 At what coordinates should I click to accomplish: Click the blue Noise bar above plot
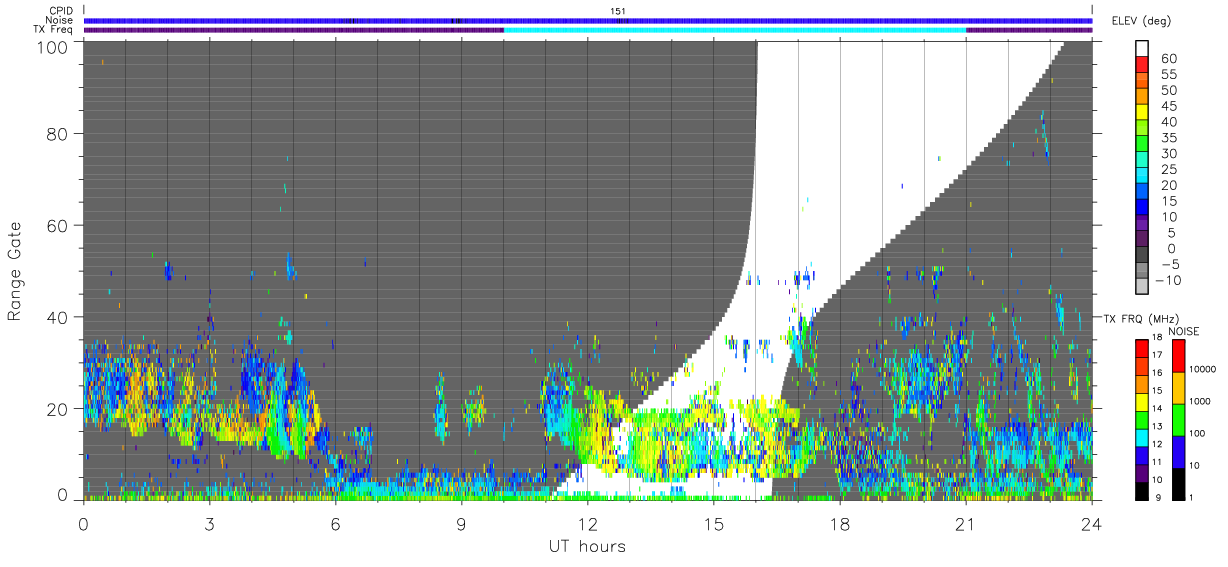point(588,20)
